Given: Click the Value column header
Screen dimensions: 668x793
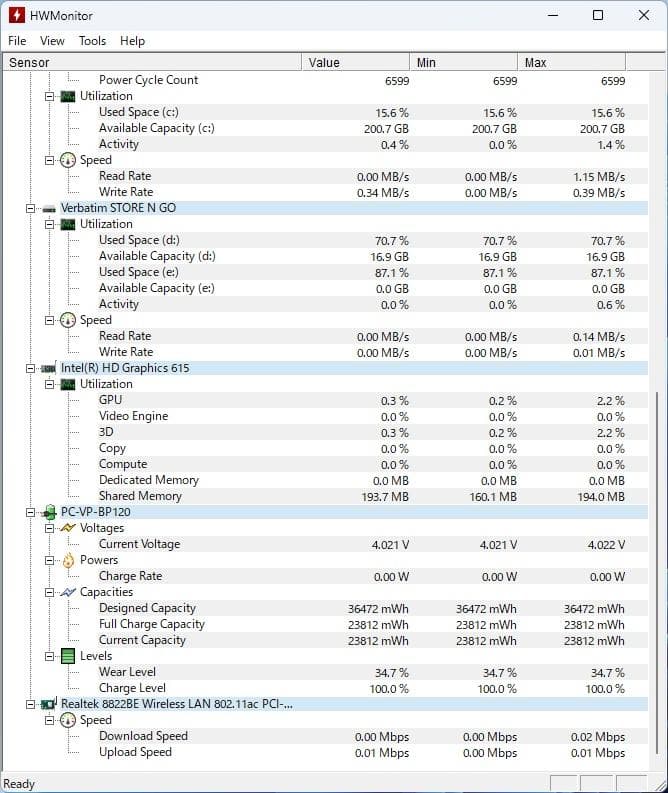Looking at the screenshot, I should point(355,62).
